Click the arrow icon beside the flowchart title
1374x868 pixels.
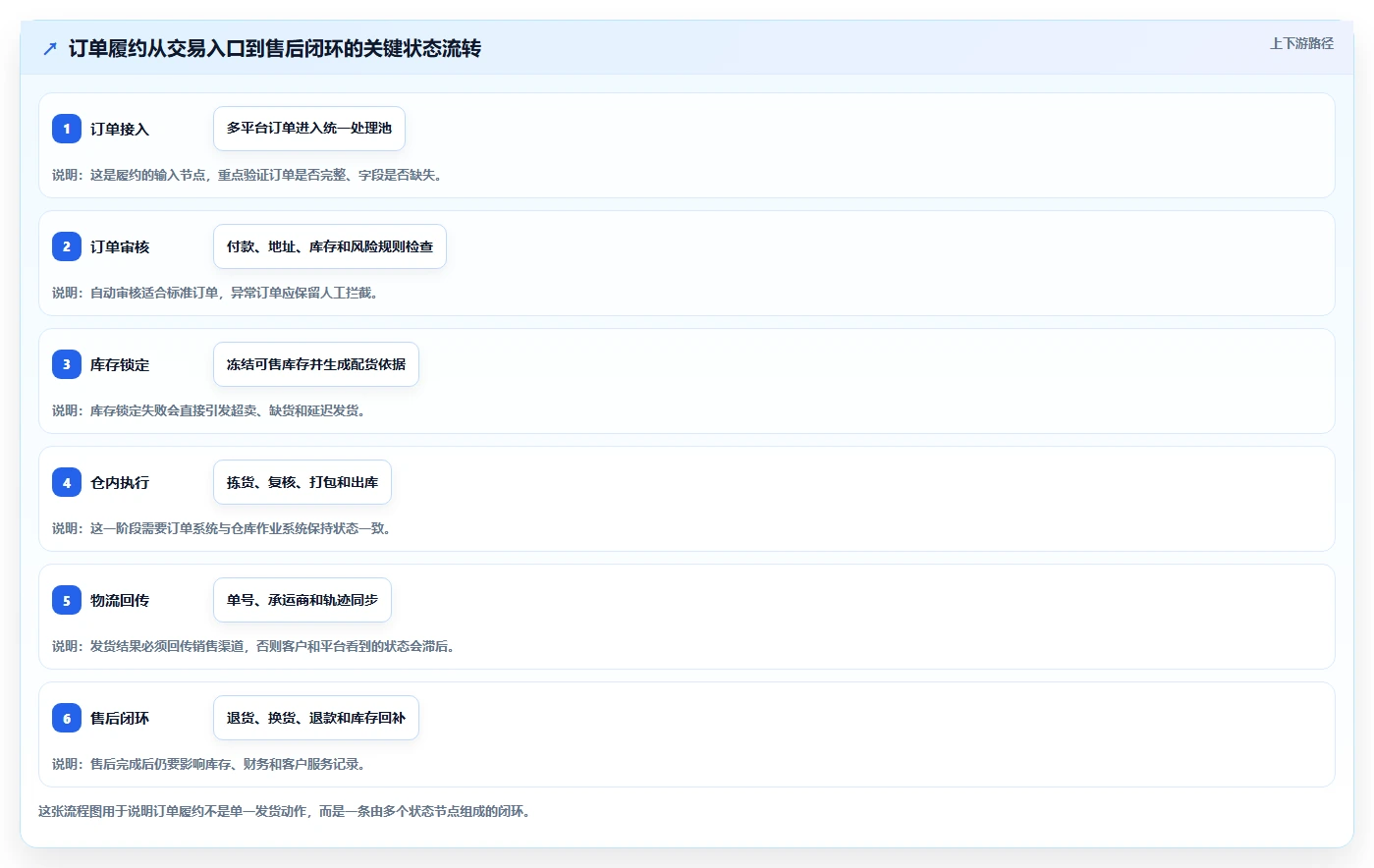coord(50,48)
